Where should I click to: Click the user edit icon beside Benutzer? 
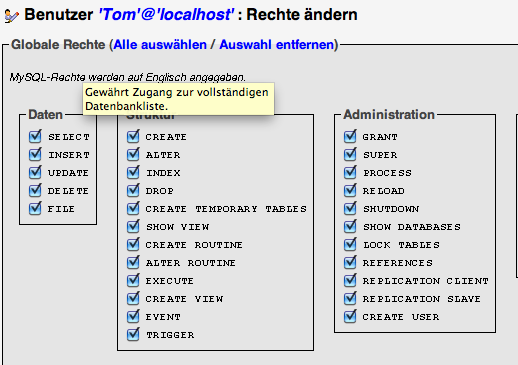[12, 16]
